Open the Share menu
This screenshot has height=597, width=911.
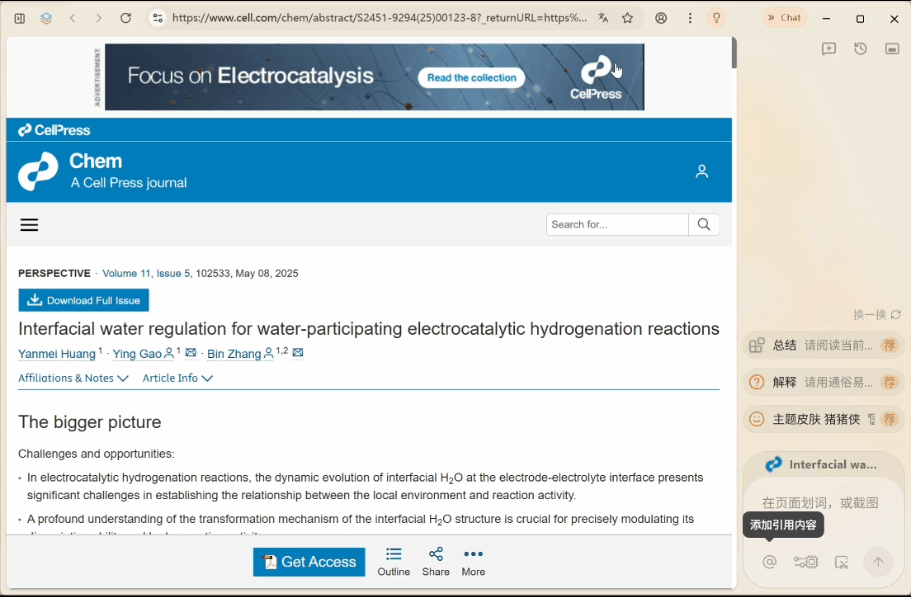436,562
